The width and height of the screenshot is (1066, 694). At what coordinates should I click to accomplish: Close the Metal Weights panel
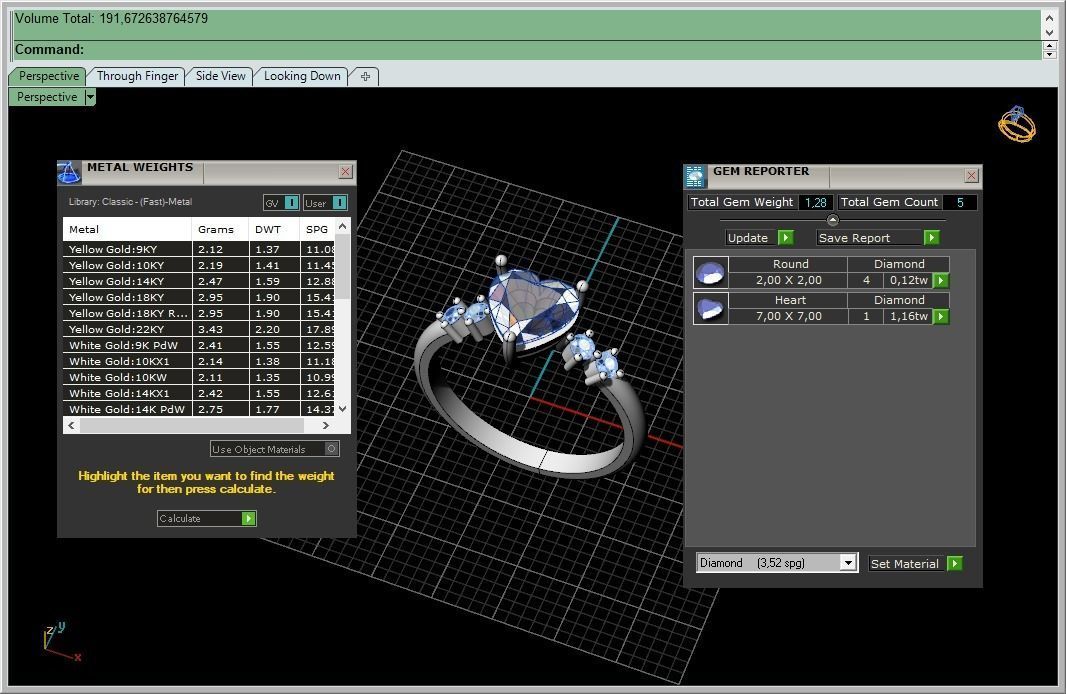tap(345, 171)
